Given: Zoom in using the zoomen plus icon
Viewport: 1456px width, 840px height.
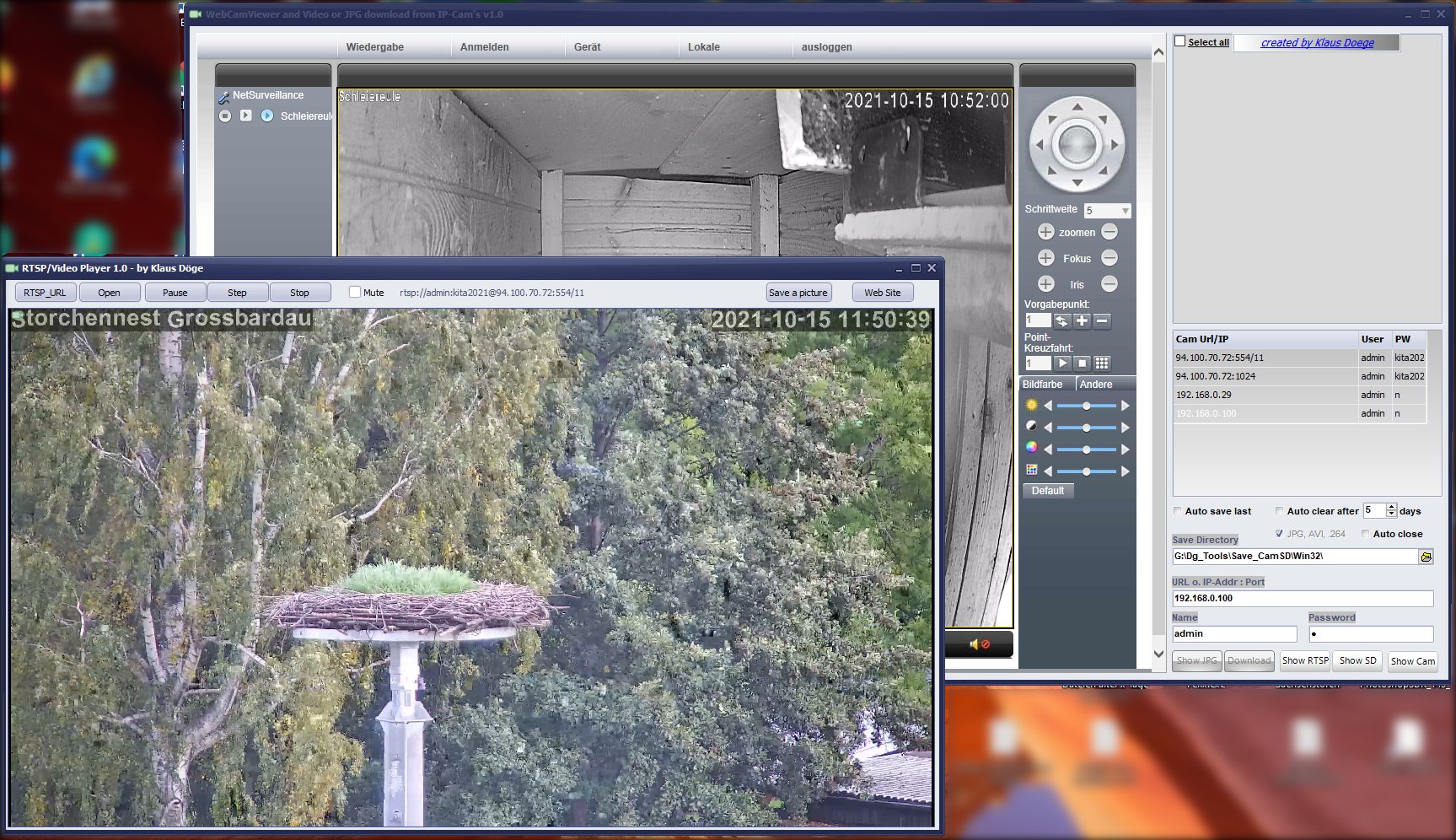Looking at the screenshot, I should (x=1045, y=232).
